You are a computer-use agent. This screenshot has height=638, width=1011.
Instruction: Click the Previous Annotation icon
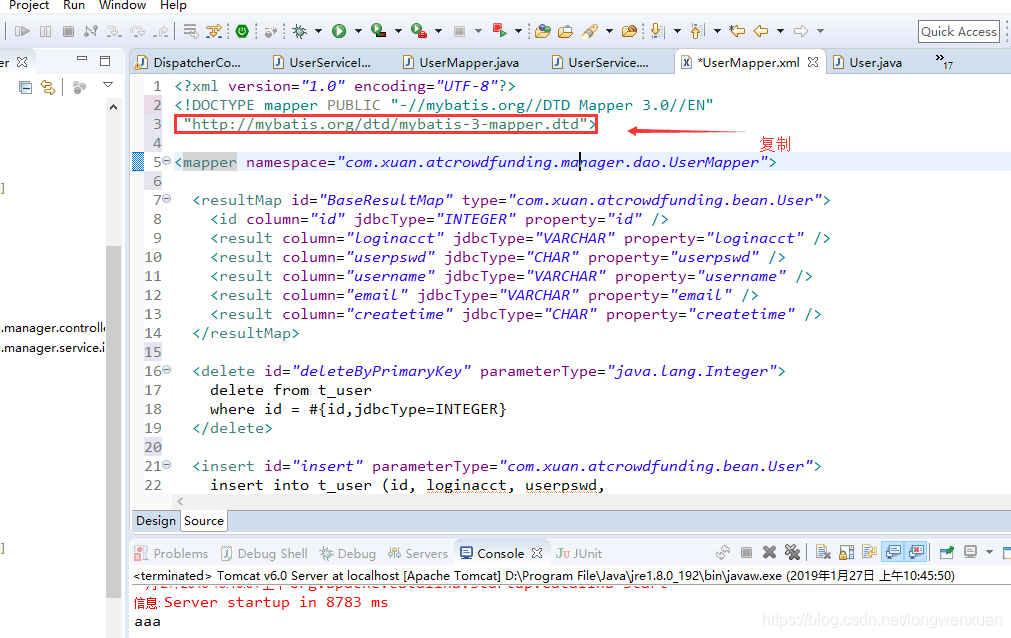pos(697,31)
